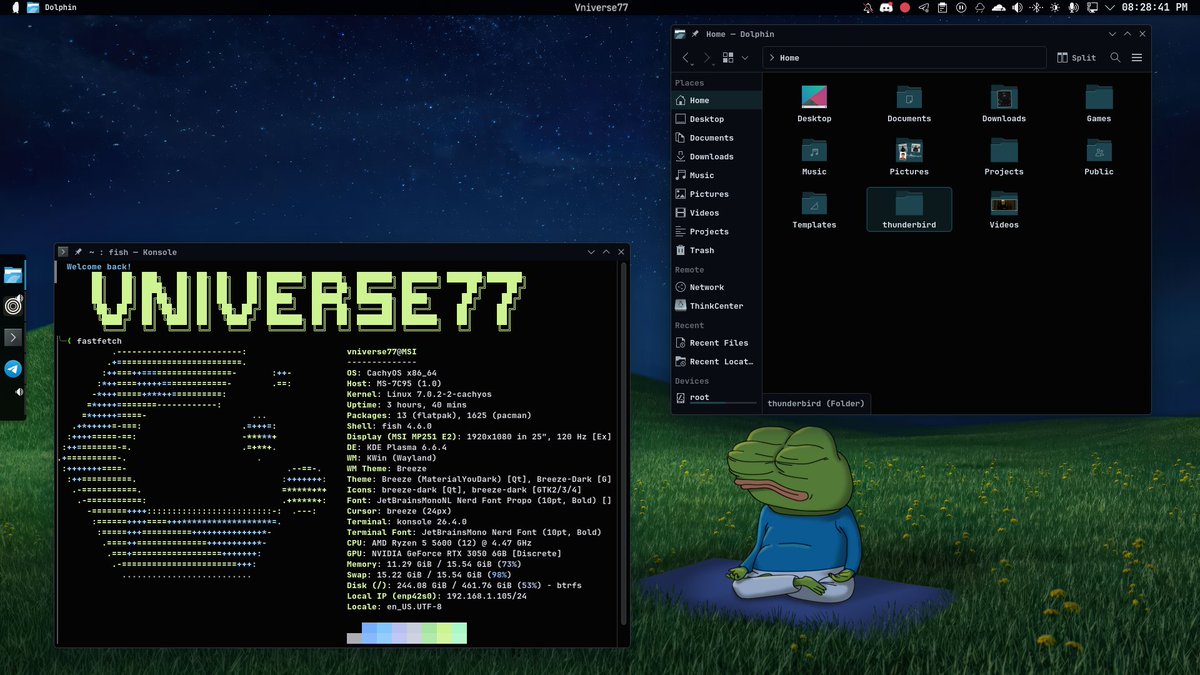1200x675 pixels.
Task: Open the volume control in the tray
Action: pos(1018,7)
